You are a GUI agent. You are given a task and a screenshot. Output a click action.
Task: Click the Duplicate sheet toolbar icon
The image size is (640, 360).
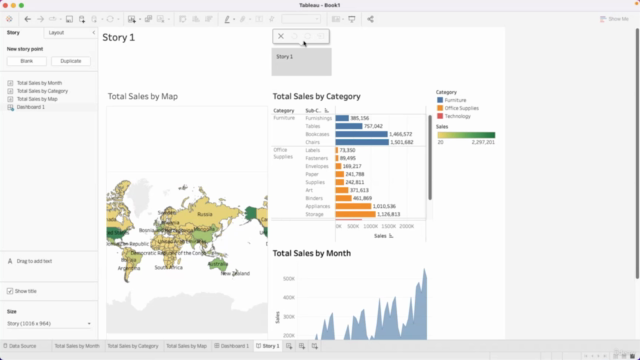[148, 19]
